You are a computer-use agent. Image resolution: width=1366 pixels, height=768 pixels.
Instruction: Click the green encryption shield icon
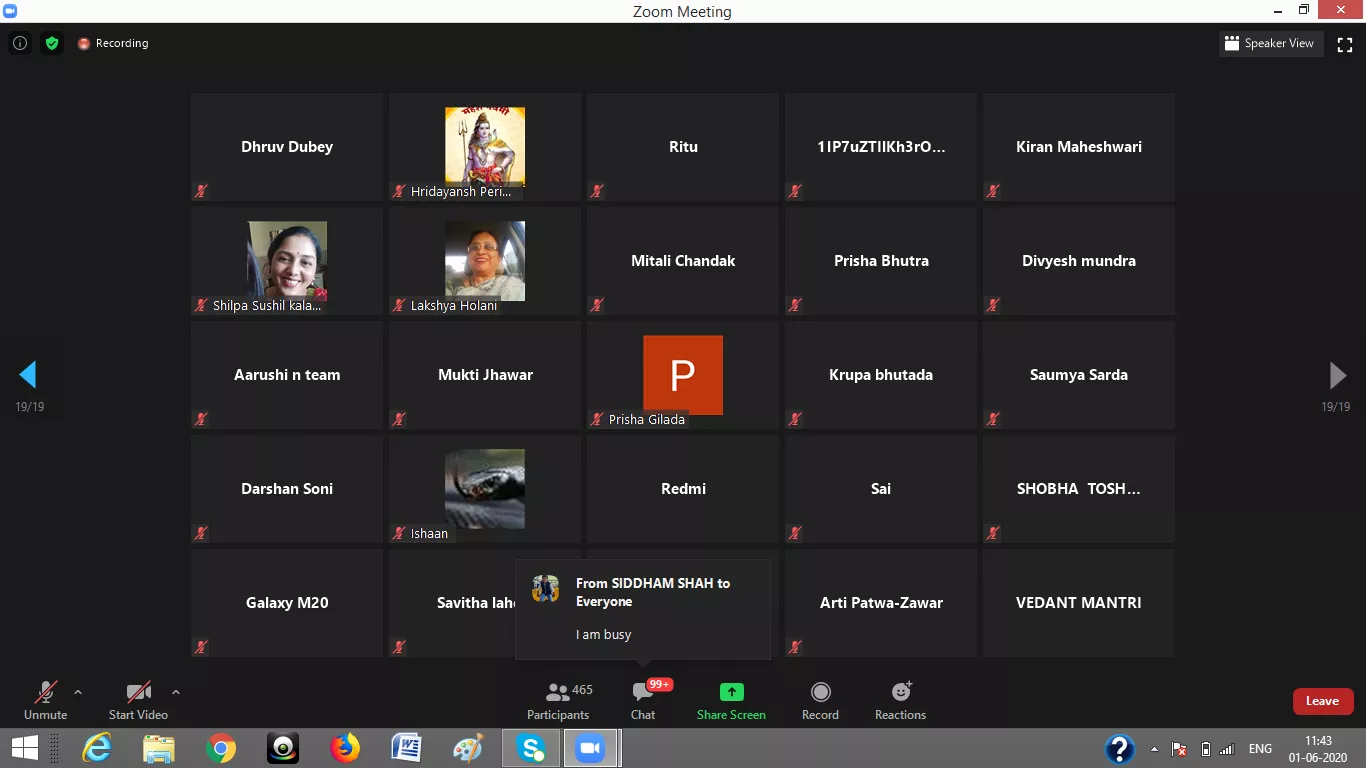coord(52,43)
